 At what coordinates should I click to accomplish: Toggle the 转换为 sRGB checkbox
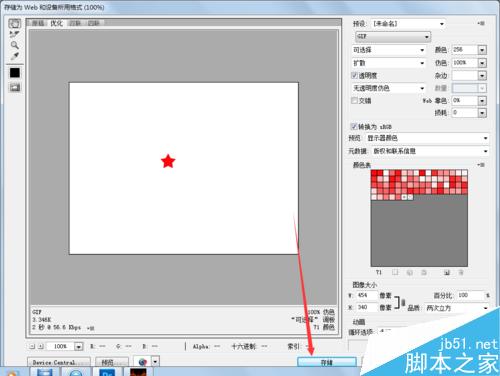(x=354, y=126)
